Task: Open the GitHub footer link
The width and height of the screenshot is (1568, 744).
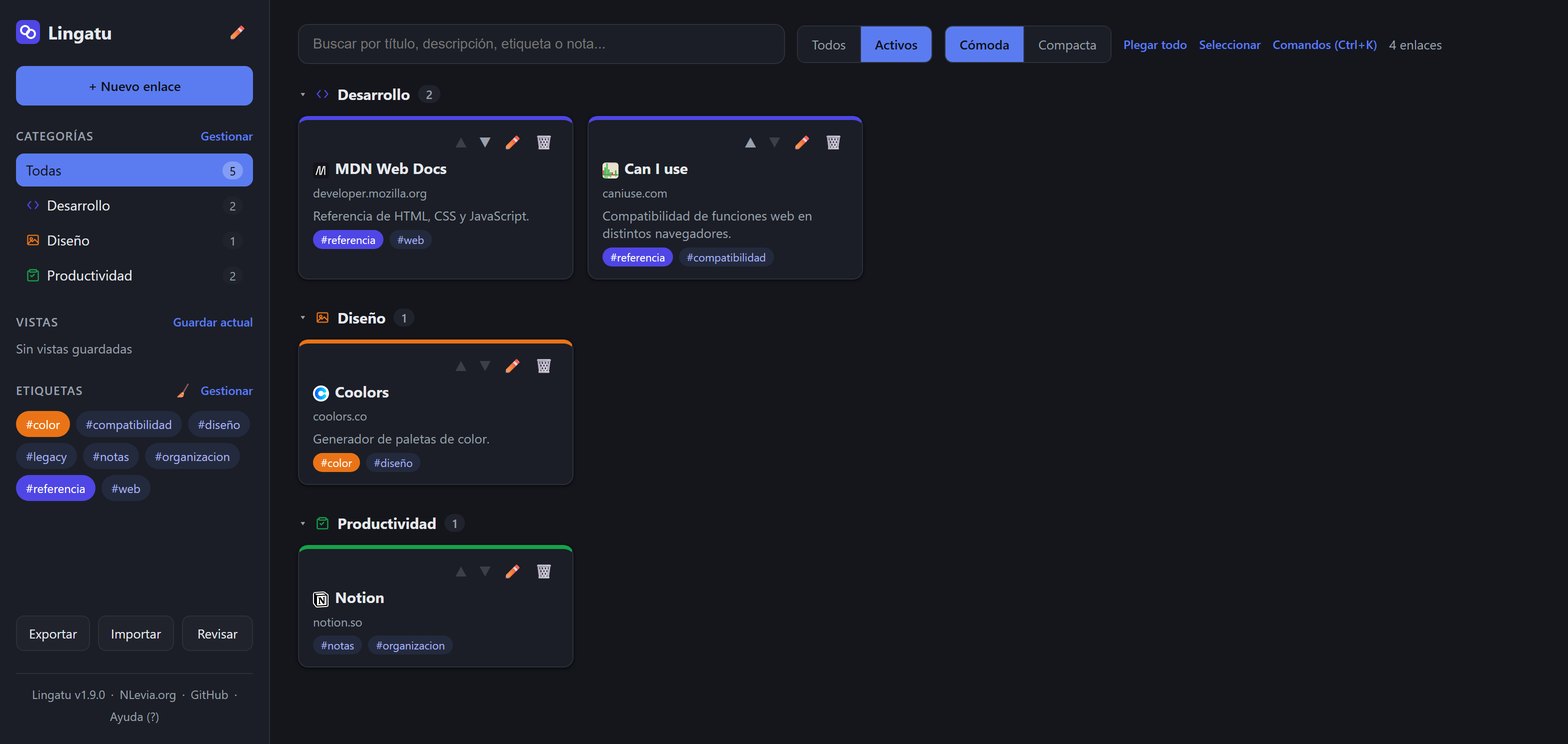Action: pos(209,695)
